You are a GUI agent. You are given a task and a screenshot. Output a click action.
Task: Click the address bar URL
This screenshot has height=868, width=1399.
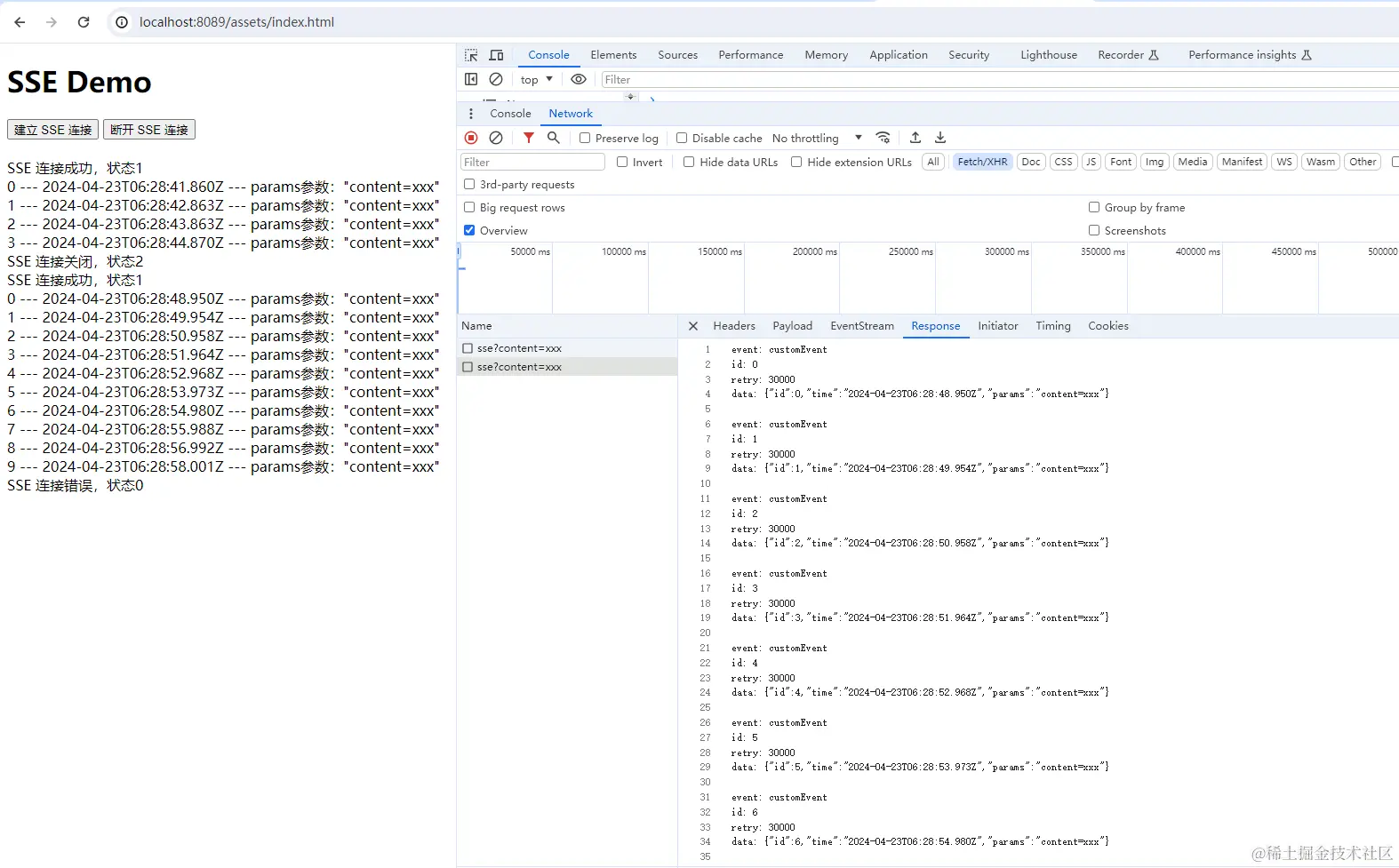236,22
